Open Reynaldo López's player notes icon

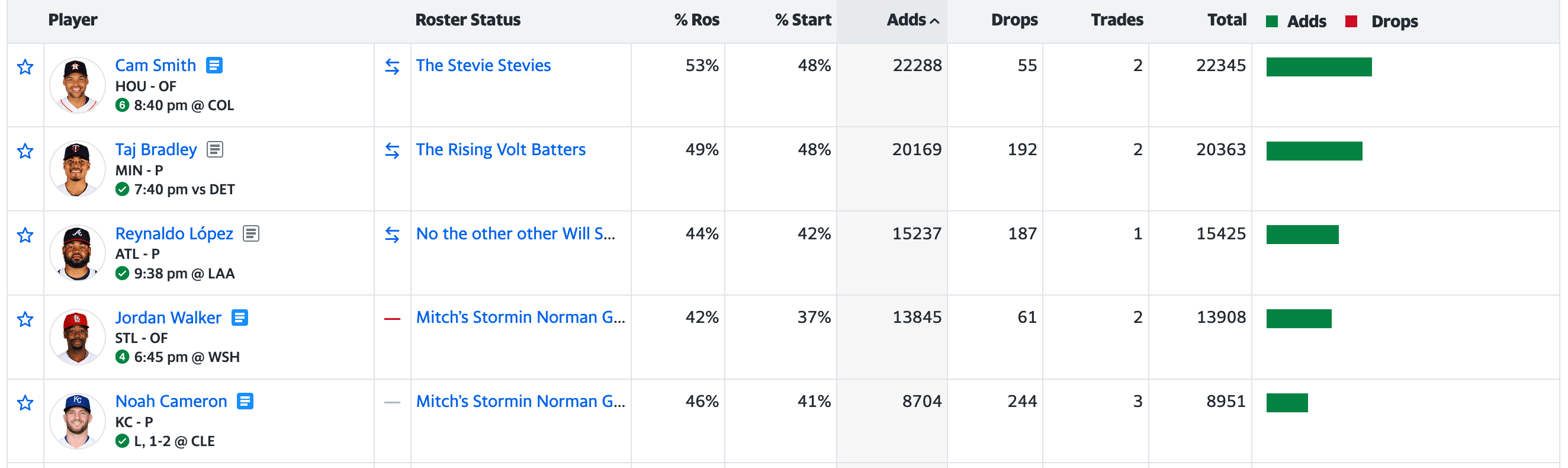(x=251, y=233)
